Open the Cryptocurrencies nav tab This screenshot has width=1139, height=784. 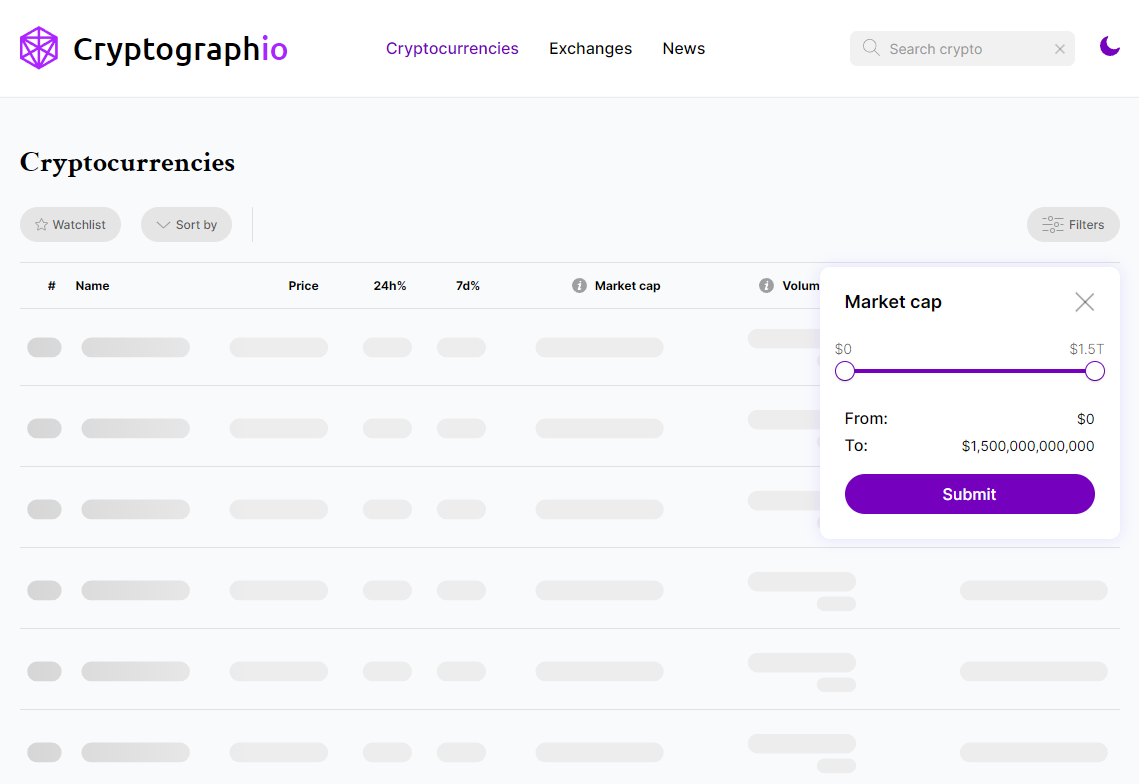pos(452,49)
